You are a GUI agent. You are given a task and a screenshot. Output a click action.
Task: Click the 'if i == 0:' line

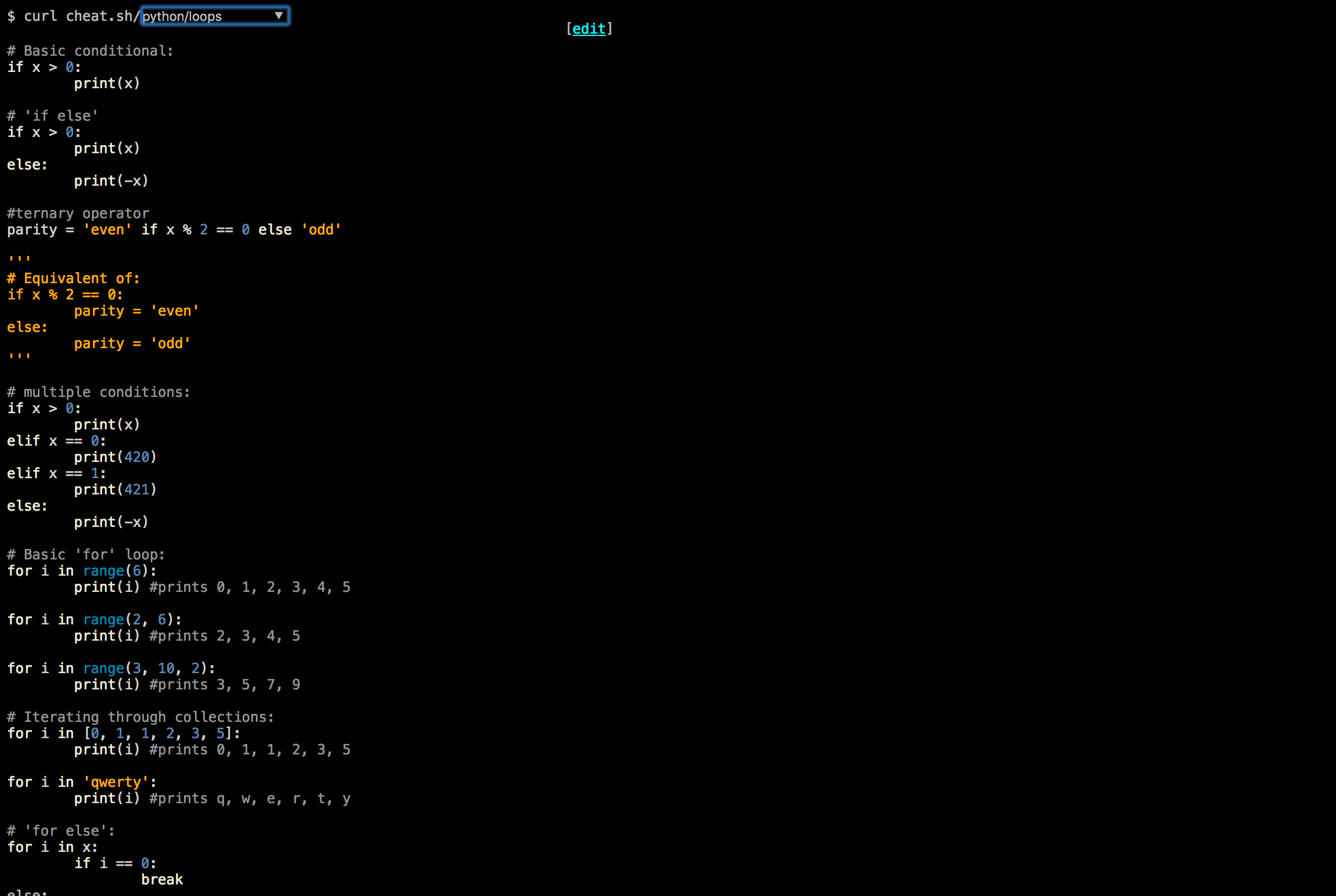point(115,864)
